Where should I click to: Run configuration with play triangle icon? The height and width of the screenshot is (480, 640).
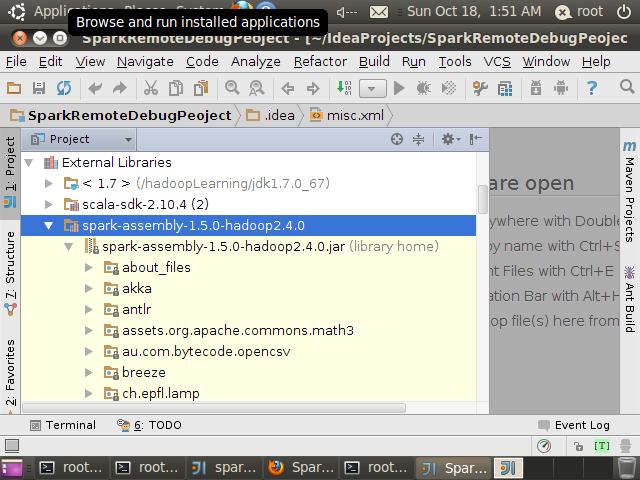click(x=399, y=88)
